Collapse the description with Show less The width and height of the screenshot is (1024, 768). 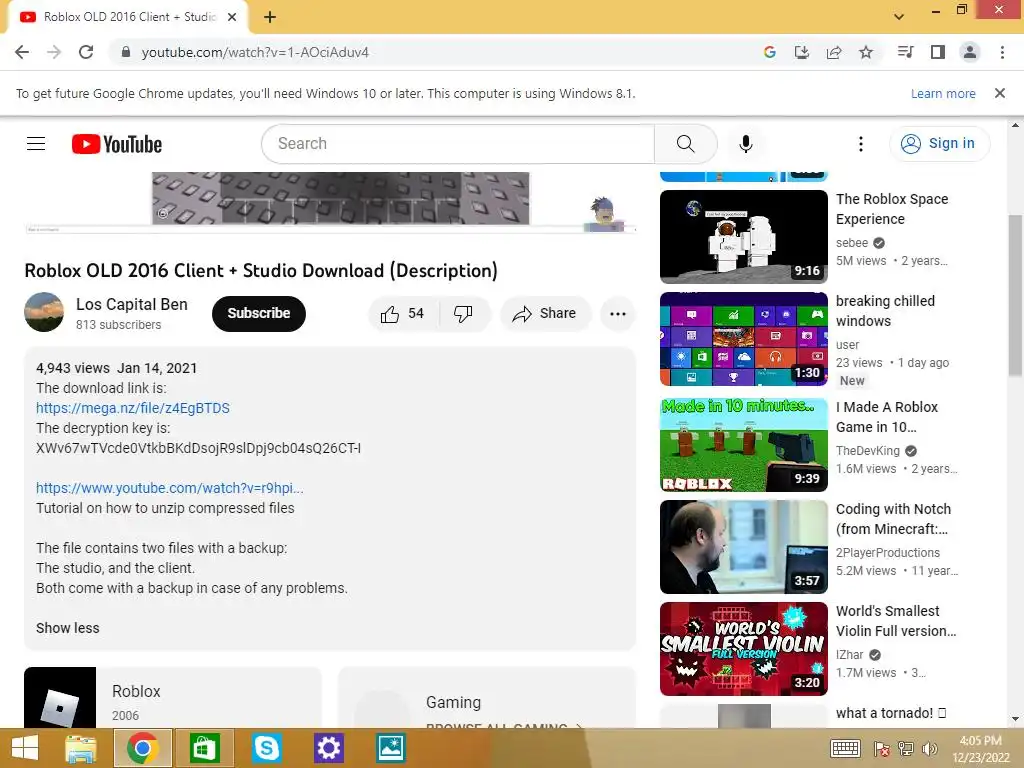pyautogui.click(x=68, y=628)
